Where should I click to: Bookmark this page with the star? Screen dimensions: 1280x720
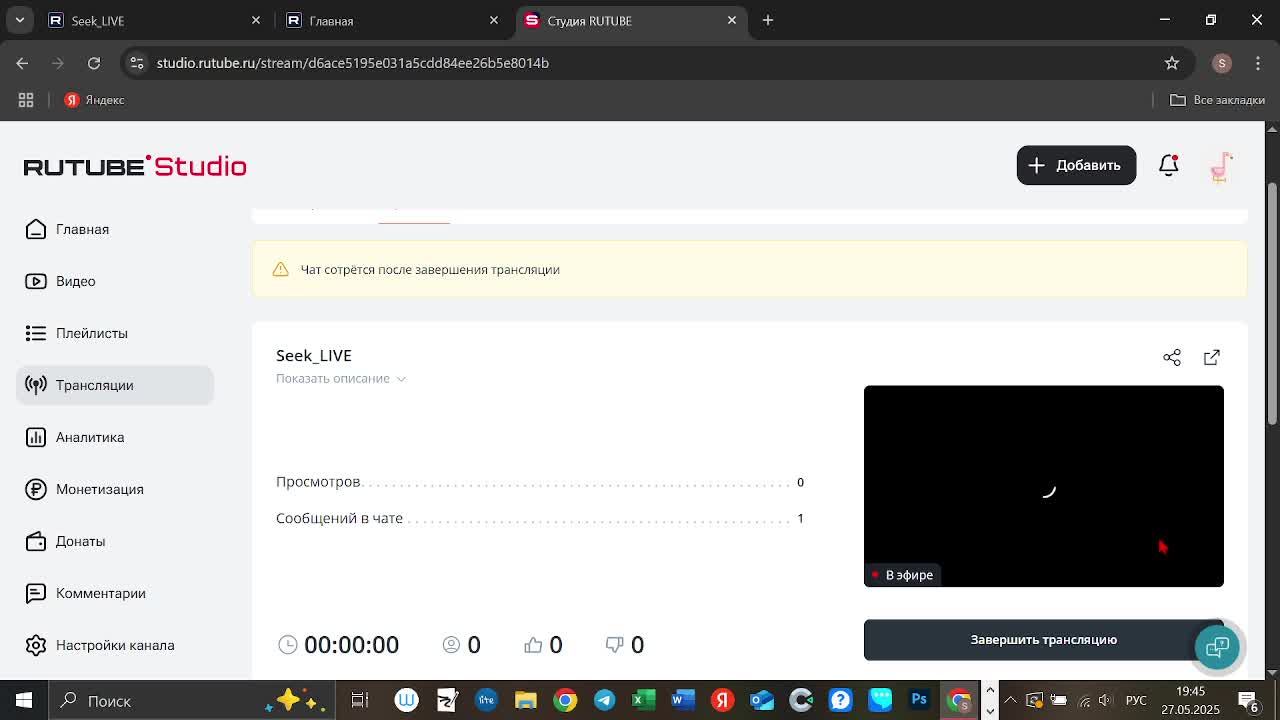click(x=1172, y=63)
